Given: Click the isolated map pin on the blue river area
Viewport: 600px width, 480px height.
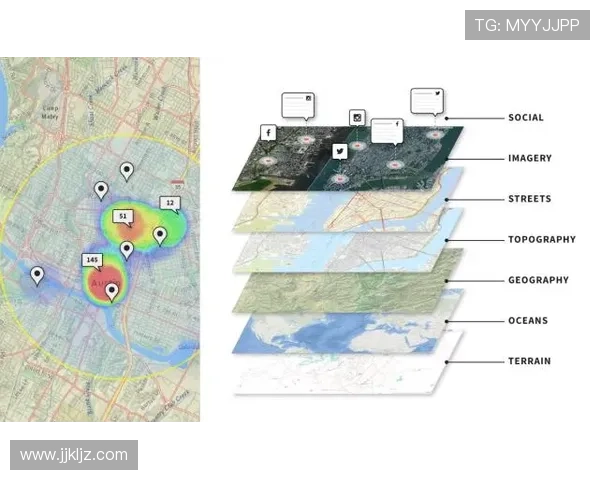Looking at the screenshot, I should tap(37, 275).
